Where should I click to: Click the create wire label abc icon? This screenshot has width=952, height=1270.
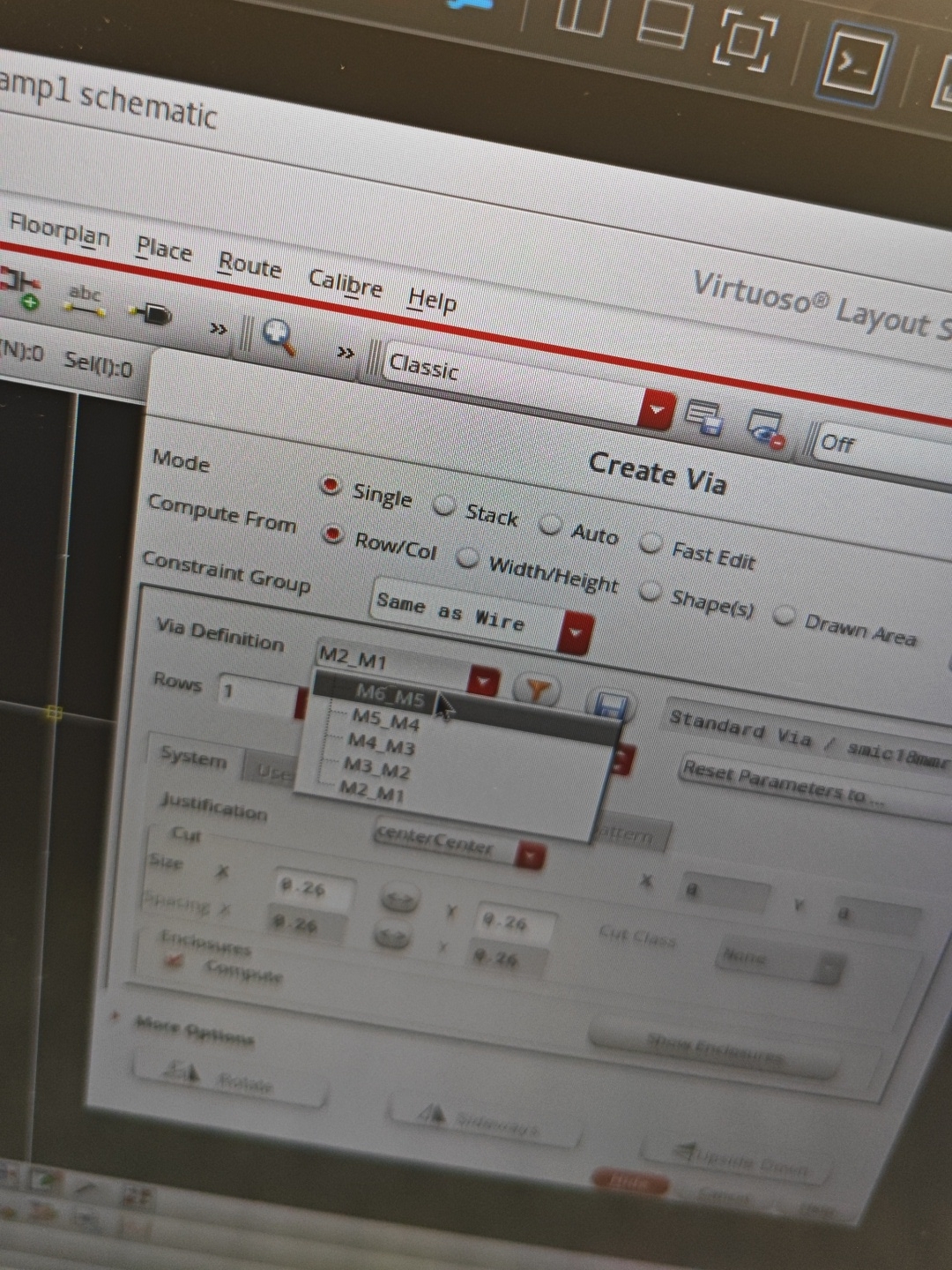(86, 301)
